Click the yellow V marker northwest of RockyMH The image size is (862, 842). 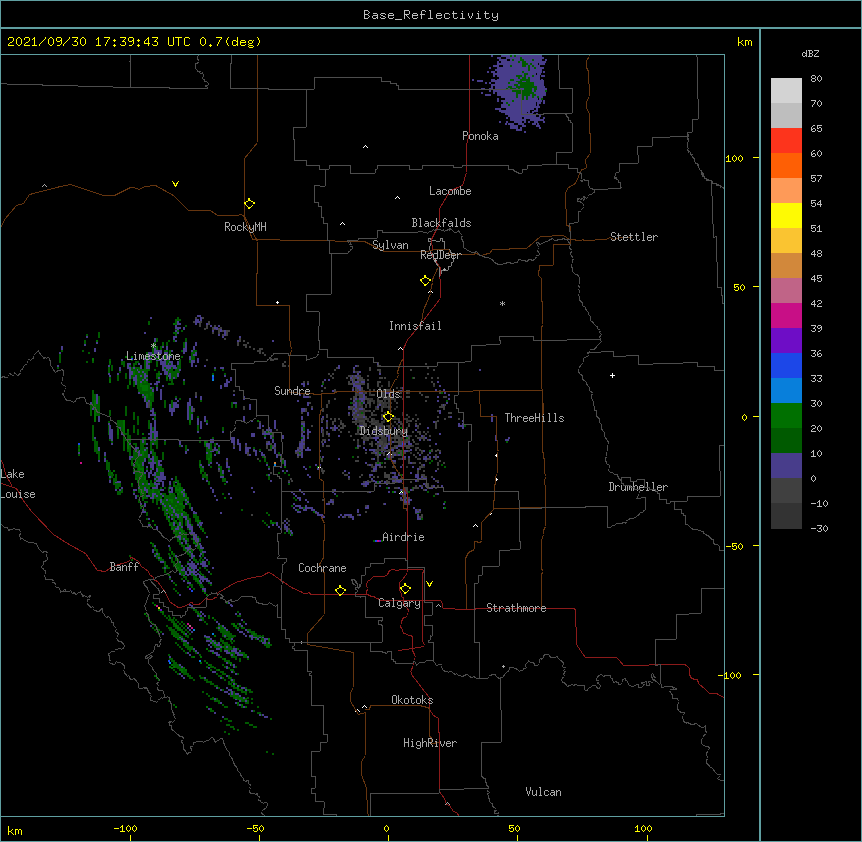pyautogui.click(x=175, y=184)
